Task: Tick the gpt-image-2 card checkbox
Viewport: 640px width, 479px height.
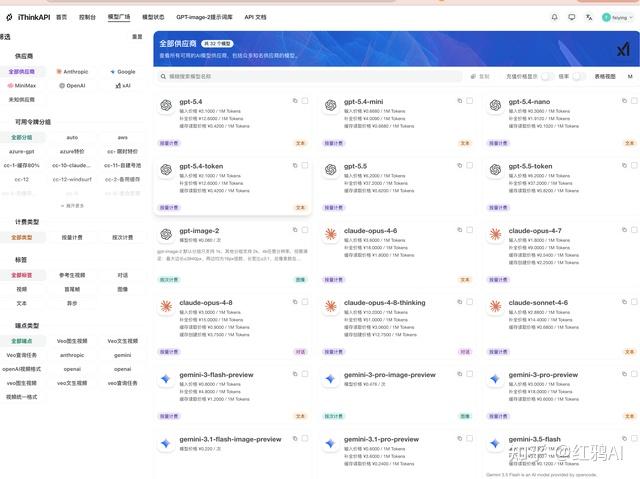Action: click(305, 230)
